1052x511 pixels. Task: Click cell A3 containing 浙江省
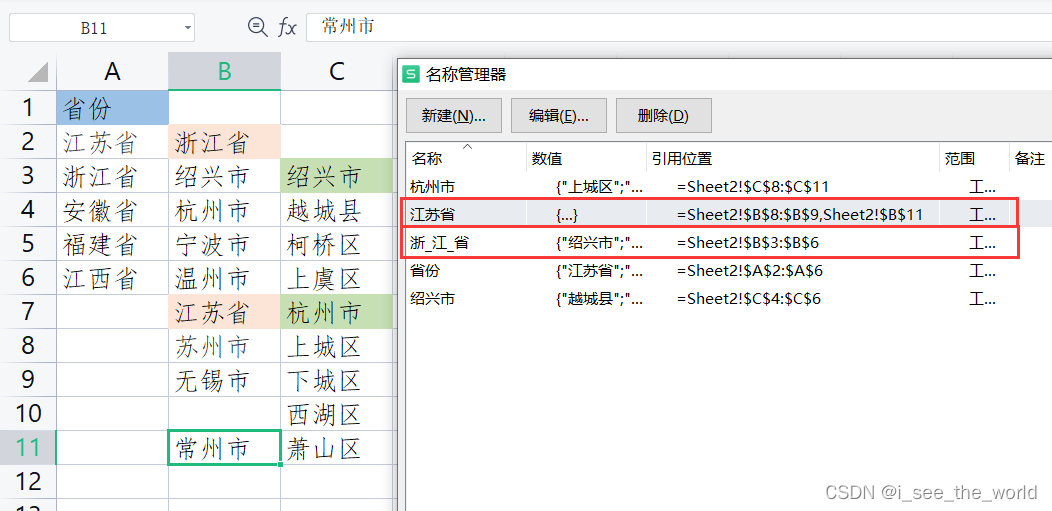113,176
